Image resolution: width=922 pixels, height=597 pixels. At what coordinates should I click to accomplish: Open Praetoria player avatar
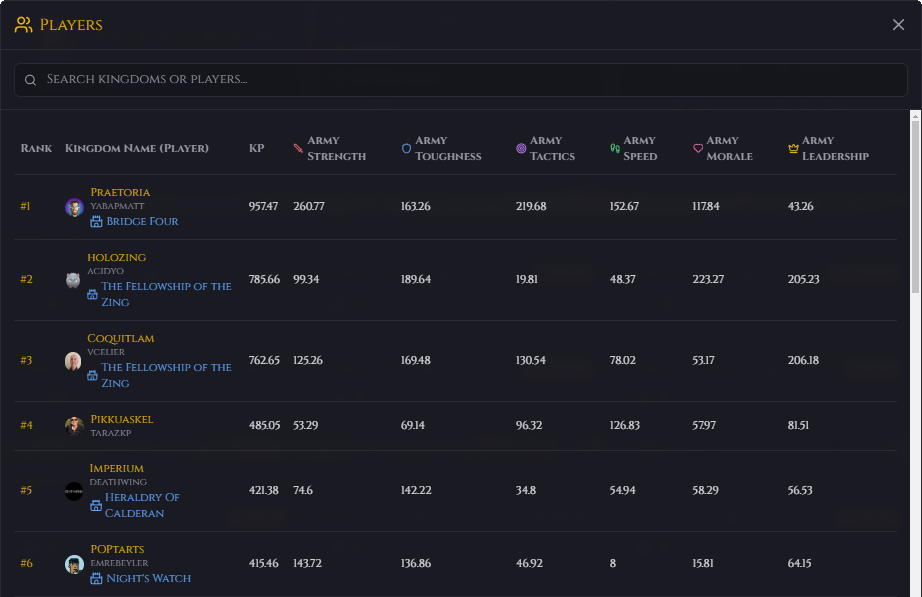[x=74, y=207]
